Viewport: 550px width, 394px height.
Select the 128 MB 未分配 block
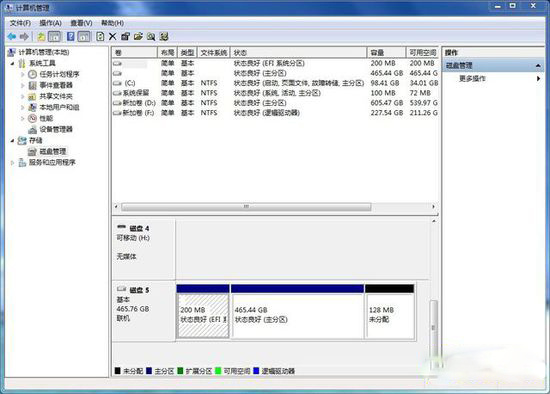tap(390, 312)
